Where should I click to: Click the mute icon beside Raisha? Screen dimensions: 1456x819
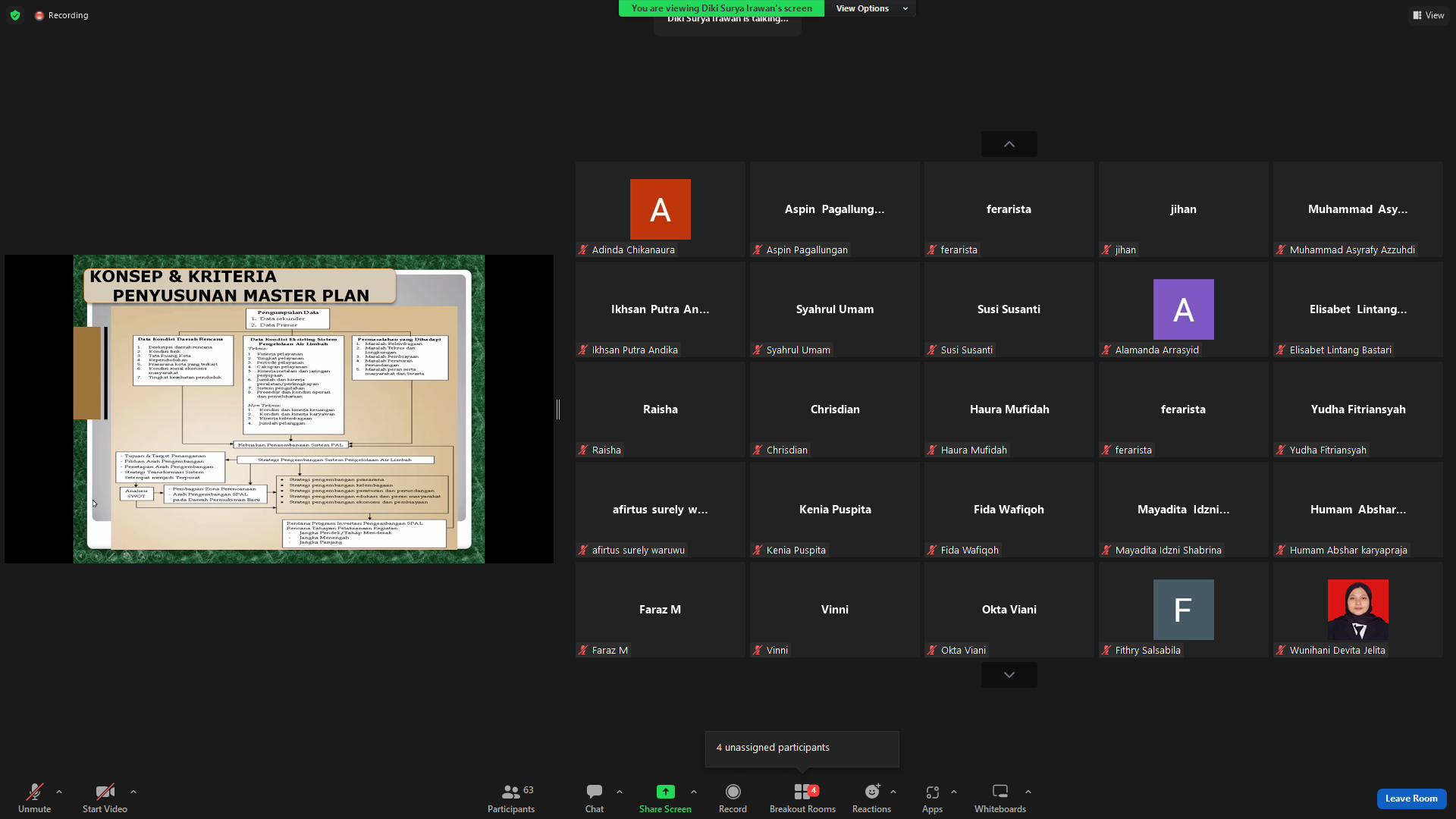[583, 450]
